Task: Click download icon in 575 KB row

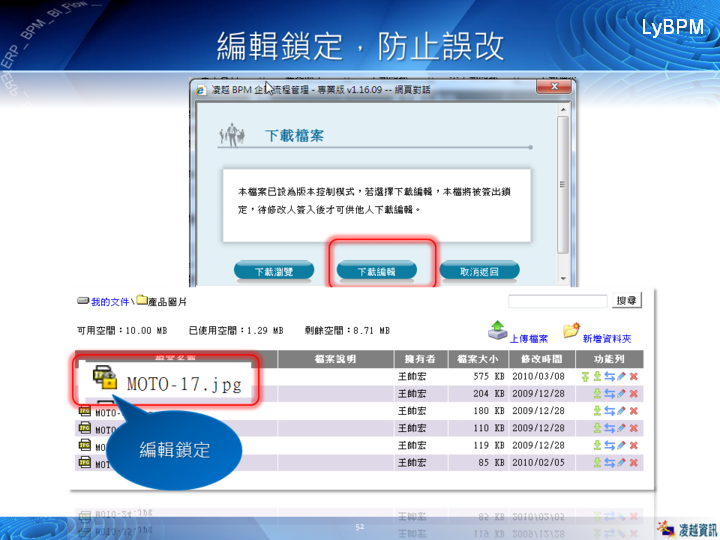Action: point(597,377)
